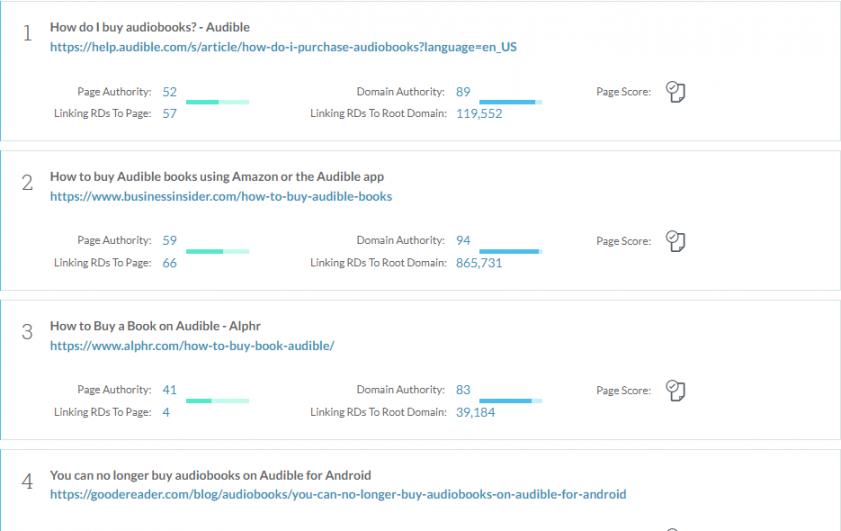Click Linking RDs To Root Domain value 865,731
This screenshot has width=841, height=531.
[x=479, y=263]
